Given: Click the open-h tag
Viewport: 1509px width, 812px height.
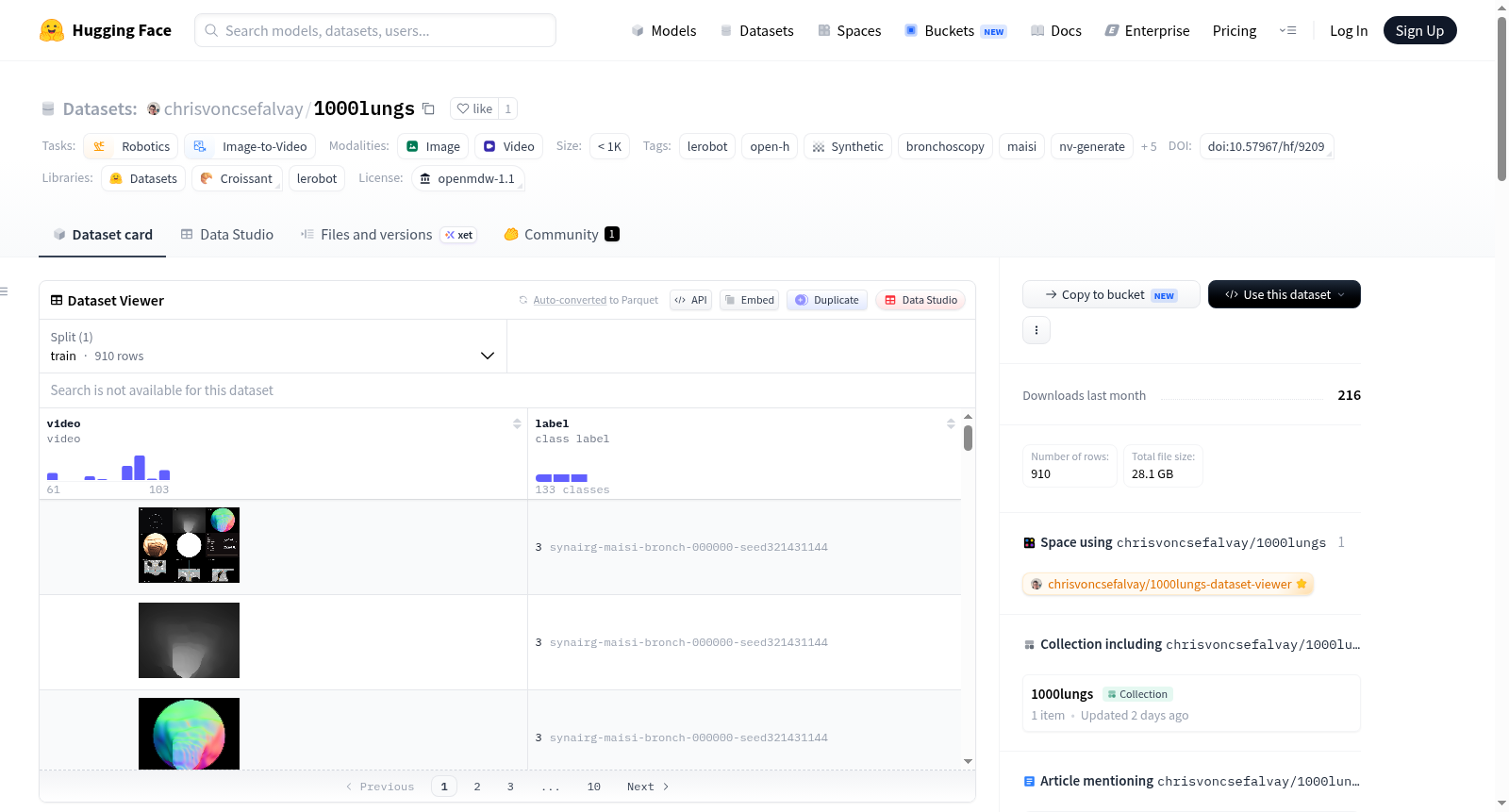Looking at the screenshot, I should 770,146.
